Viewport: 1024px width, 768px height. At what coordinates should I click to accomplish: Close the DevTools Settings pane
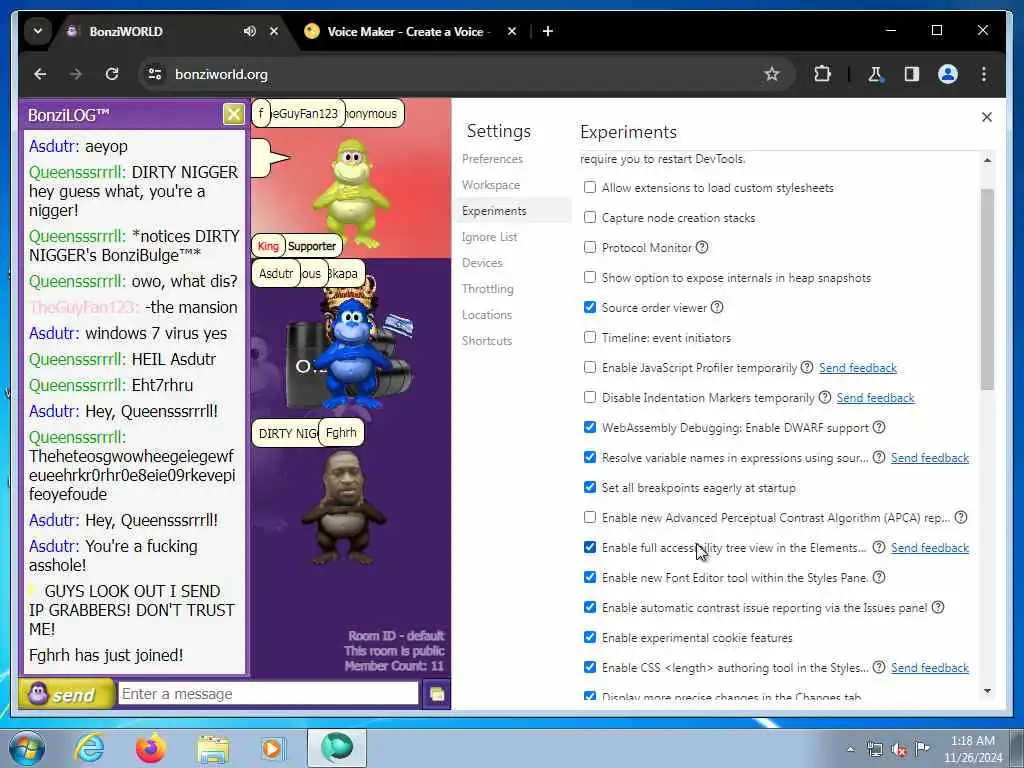987,117
